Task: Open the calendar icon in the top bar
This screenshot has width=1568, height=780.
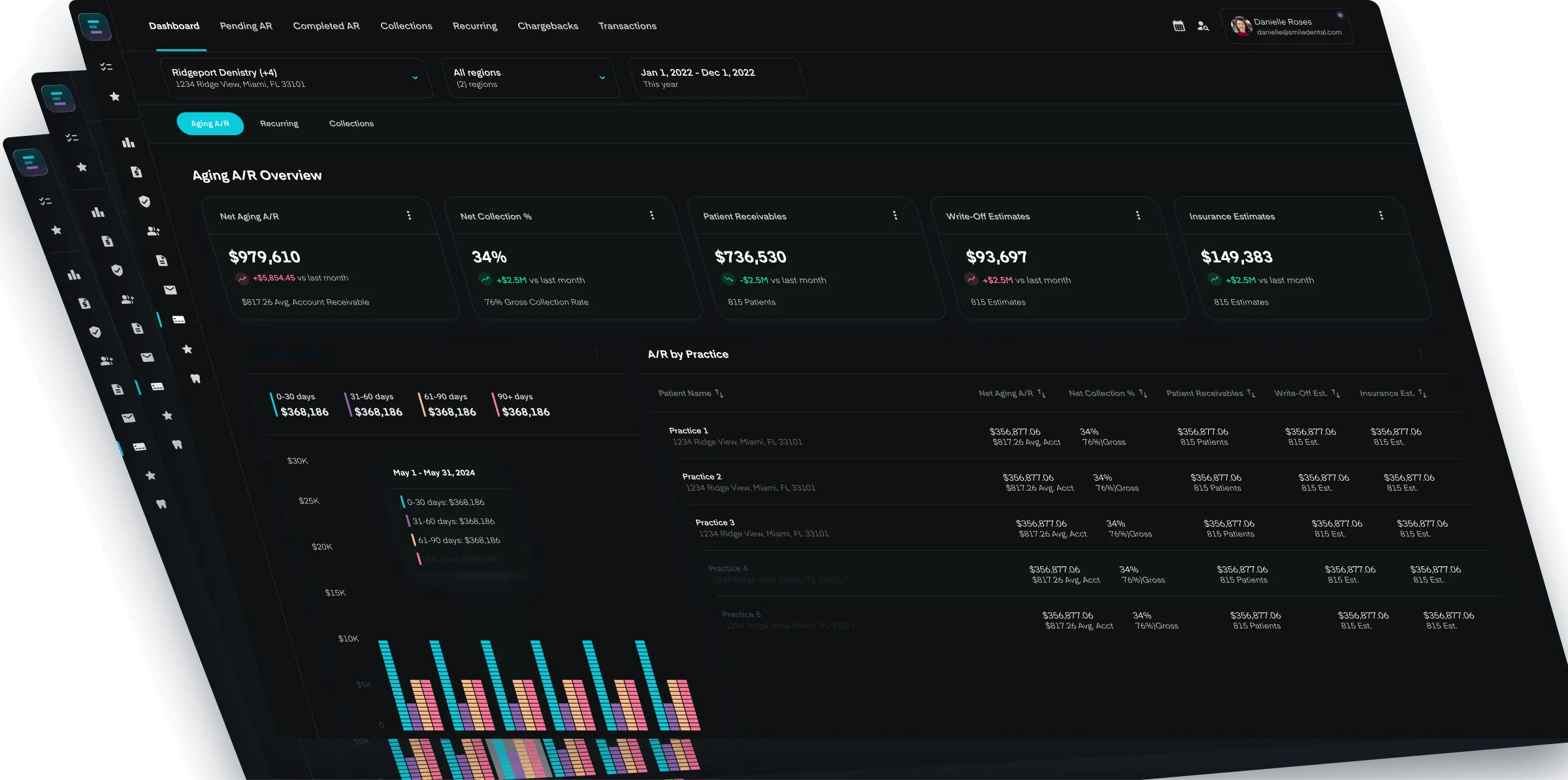Action: pos(1179,26)
